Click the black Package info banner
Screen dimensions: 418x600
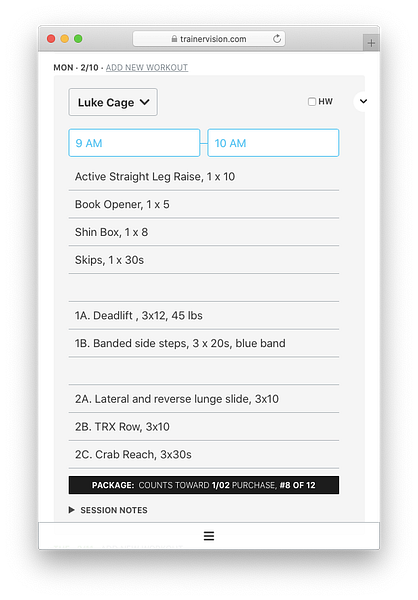[204, 485]
